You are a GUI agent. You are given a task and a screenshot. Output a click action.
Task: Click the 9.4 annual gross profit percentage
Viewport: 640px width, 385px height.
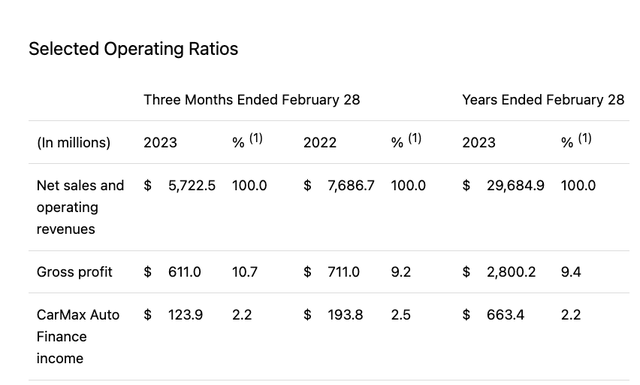click(571, 272)
